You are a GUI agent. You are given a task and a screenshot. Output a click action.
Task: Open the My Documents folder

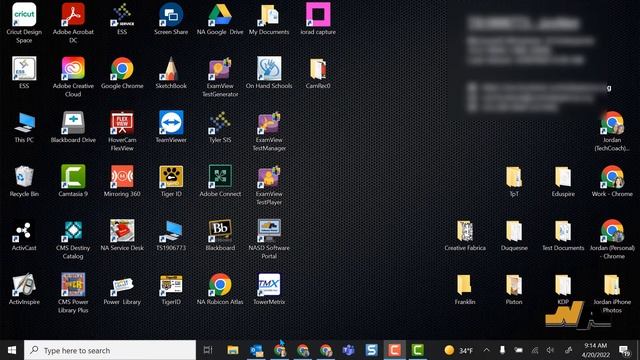269,19
